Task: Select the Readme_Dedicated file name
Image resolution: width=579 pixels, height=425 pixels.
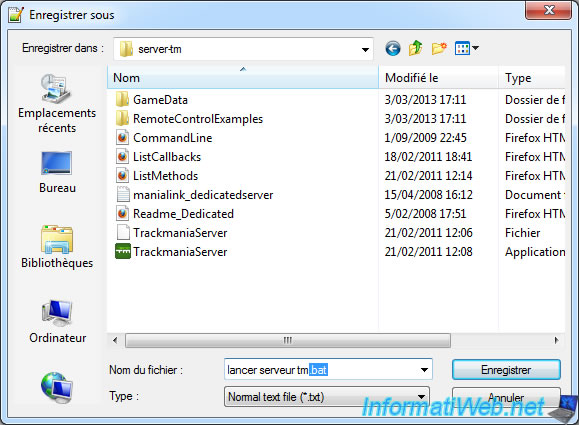Action: (x=183, y=214)
